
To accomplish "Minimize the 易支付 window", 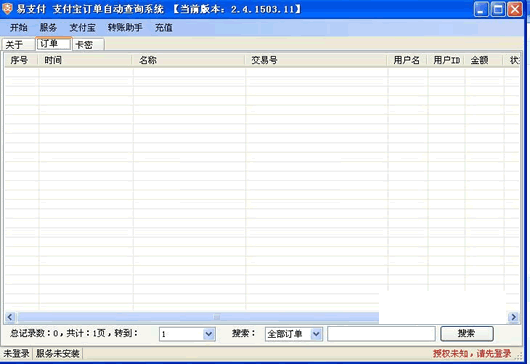I will pyautogui.click(x=481, y=9).
